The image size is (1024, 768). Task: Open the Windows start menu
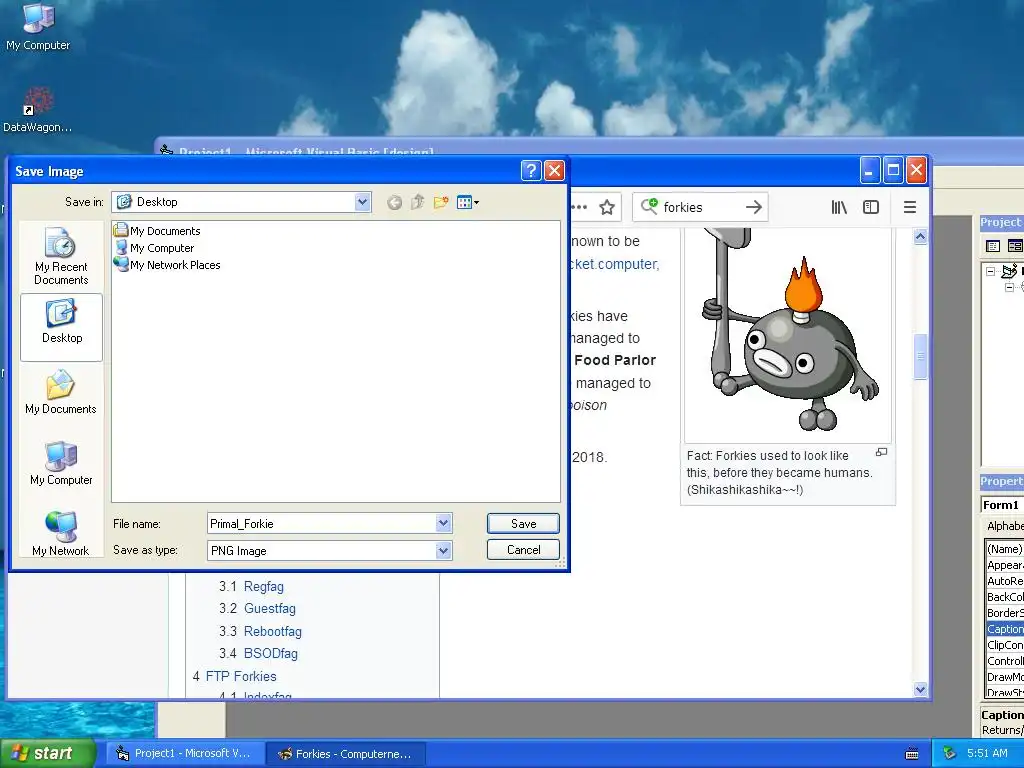pyautogui.click(x=47, y=754)
